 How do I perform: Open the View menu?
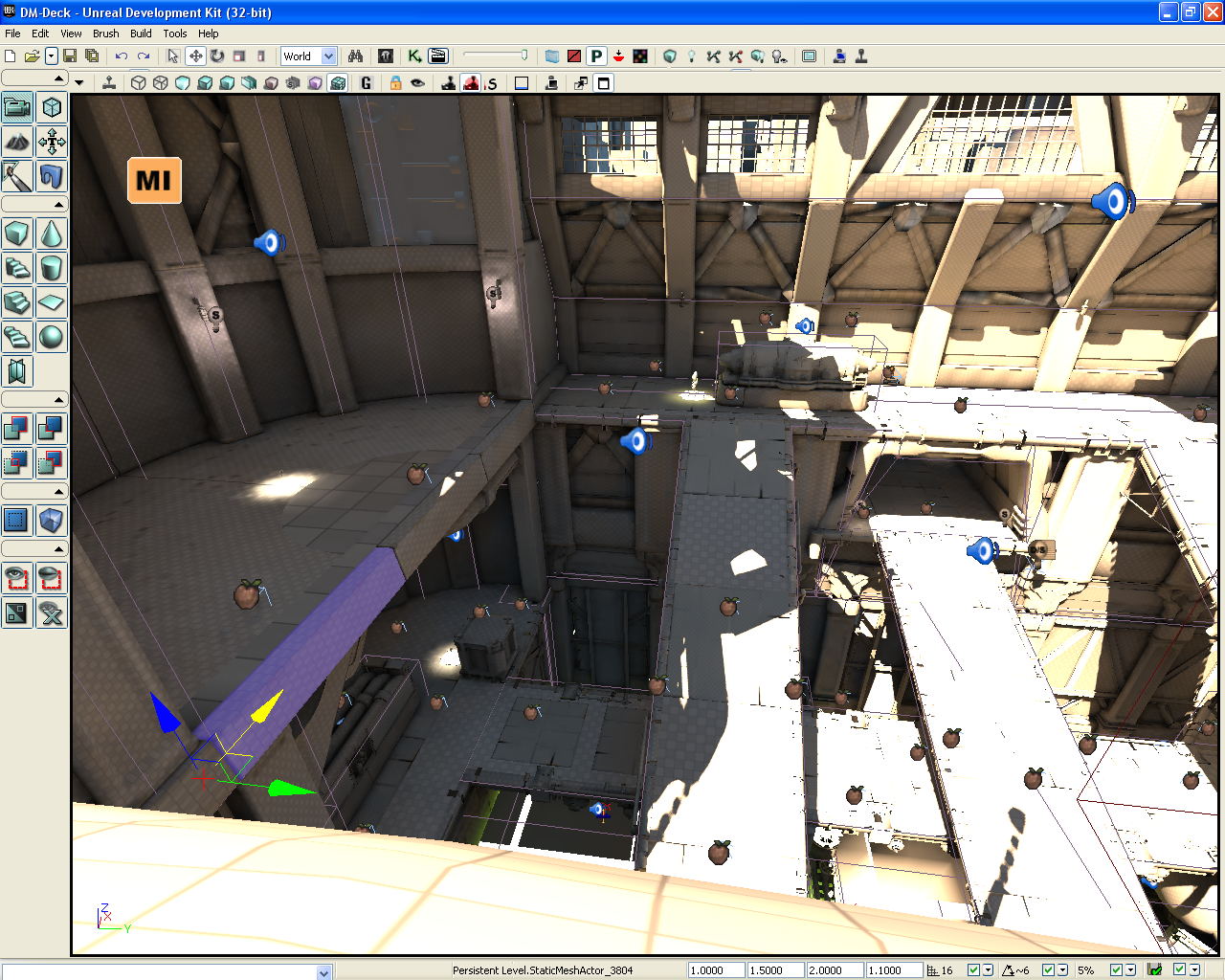71,33
